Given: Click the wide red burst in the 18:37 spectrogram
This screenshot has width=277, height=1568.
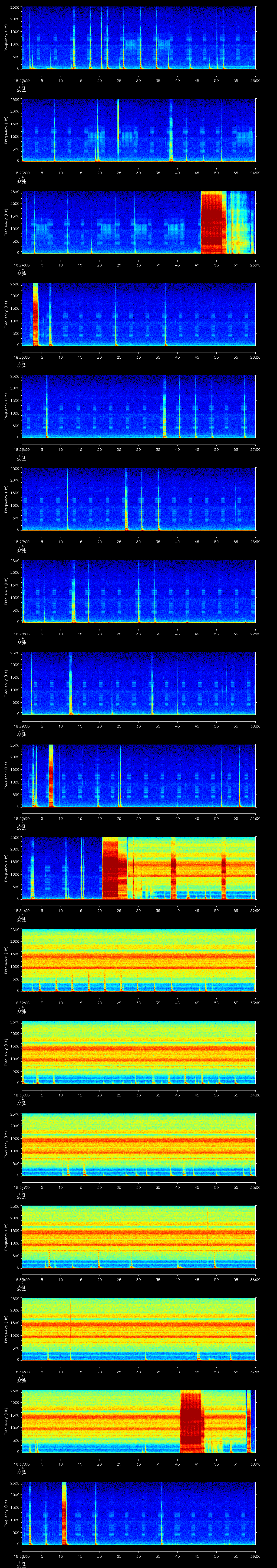Looking at the screenshot, I should [192, 1421].
